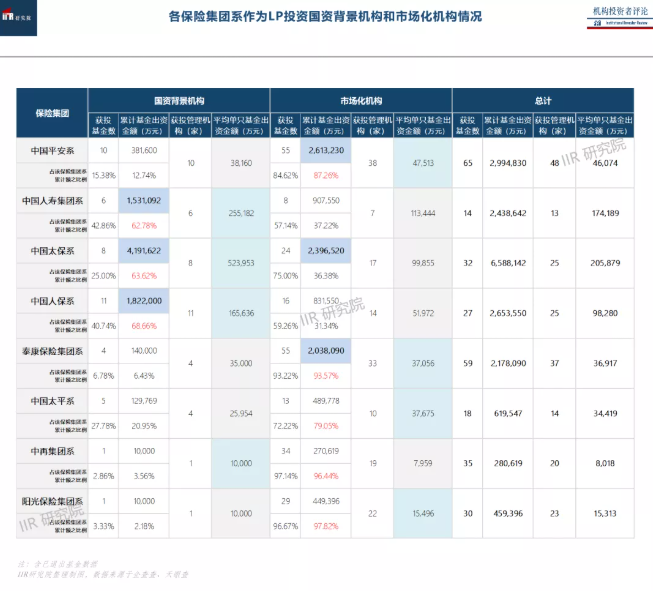Click the 129,769 cell
This screenshot has height=591, width=653.
144,401
